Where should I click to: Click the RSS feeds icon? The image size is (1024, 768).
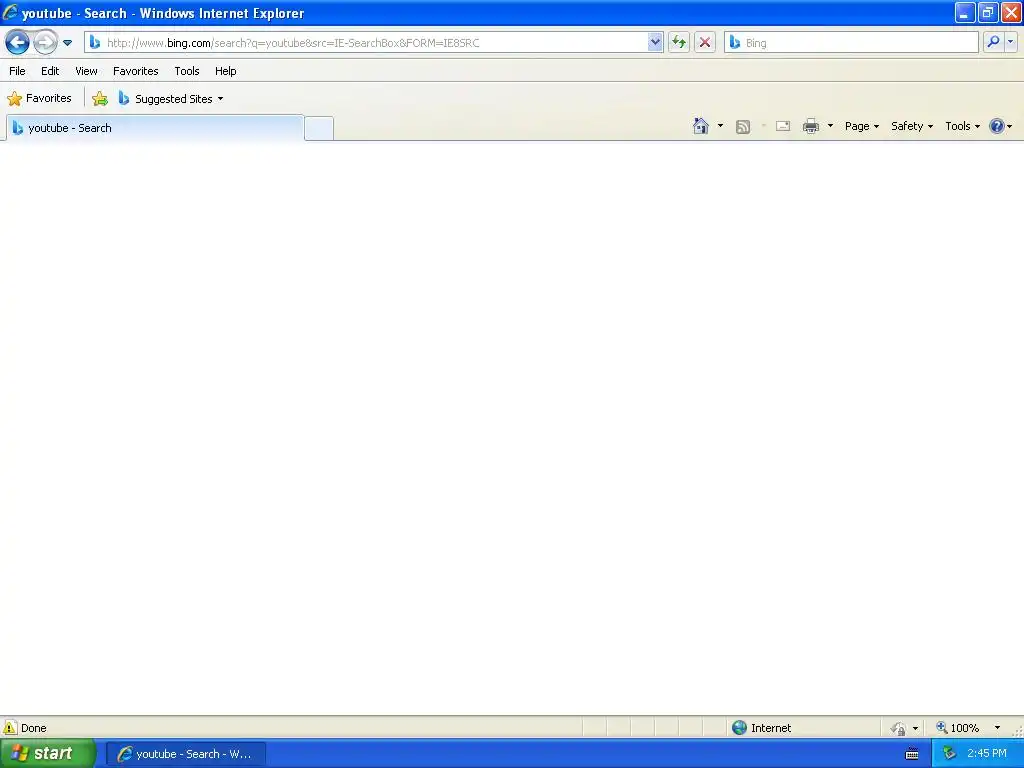(743, 127)
